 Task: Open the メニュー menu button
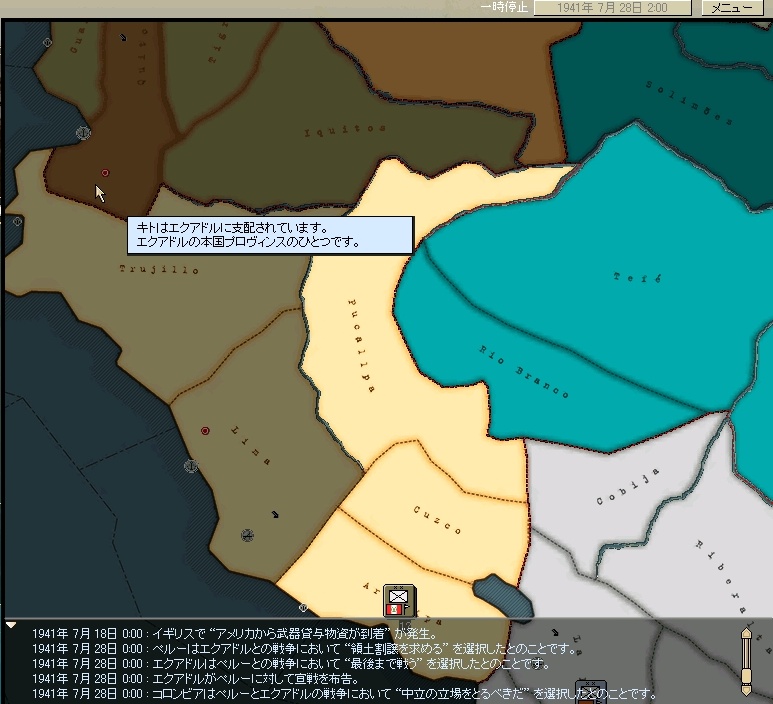point(732,7)
